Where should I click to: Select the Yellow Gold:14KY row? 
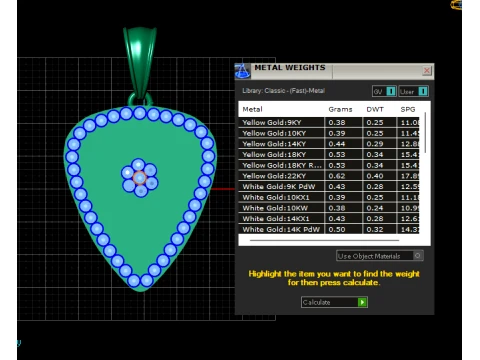click(x=328, y=144)
